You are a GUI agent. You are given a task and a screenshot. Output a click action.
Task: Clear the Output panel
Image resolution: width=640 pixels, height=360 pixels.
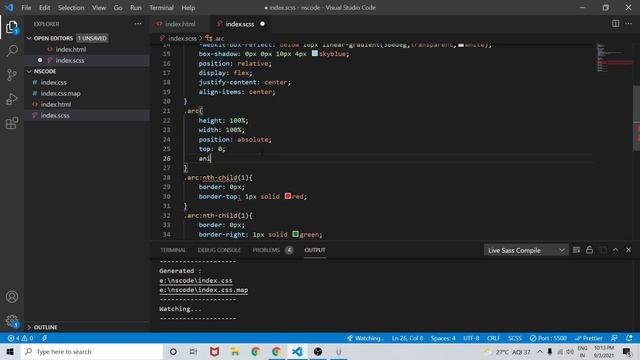(x=576, y=250)
